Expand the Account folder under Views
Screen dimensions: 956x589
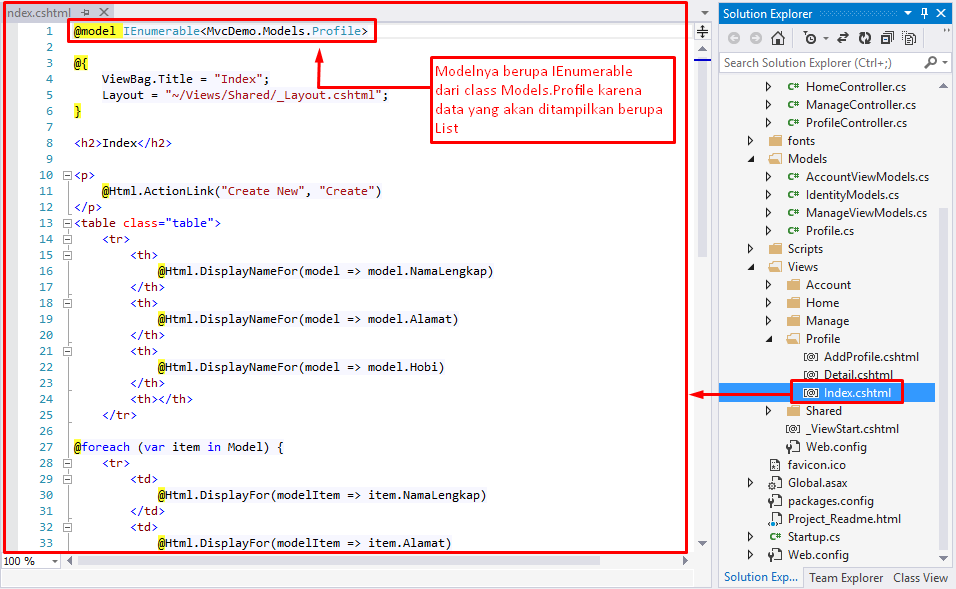point(768,284)
